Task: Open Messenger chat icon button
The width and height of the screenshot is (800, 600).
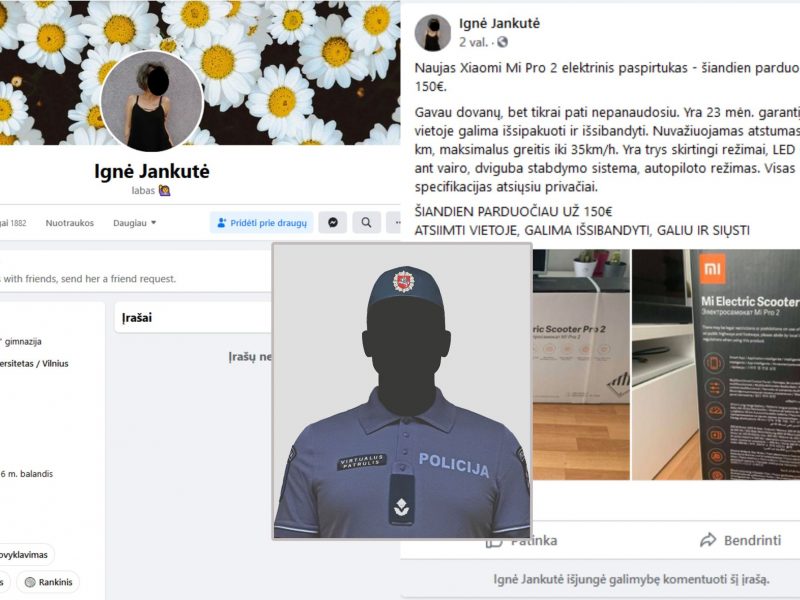Action: coord(333,222)
